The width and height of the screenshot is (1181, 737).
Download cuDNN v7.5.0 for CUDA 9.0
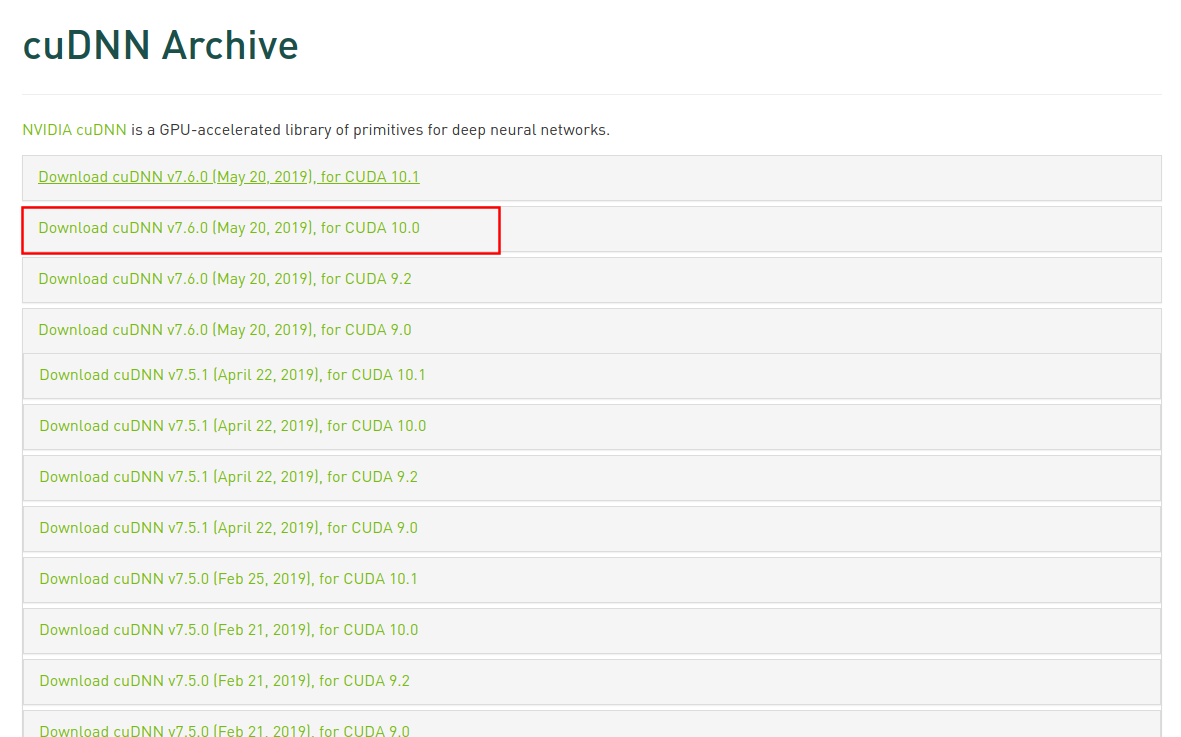pyautogui.click(x=224, y=730)
